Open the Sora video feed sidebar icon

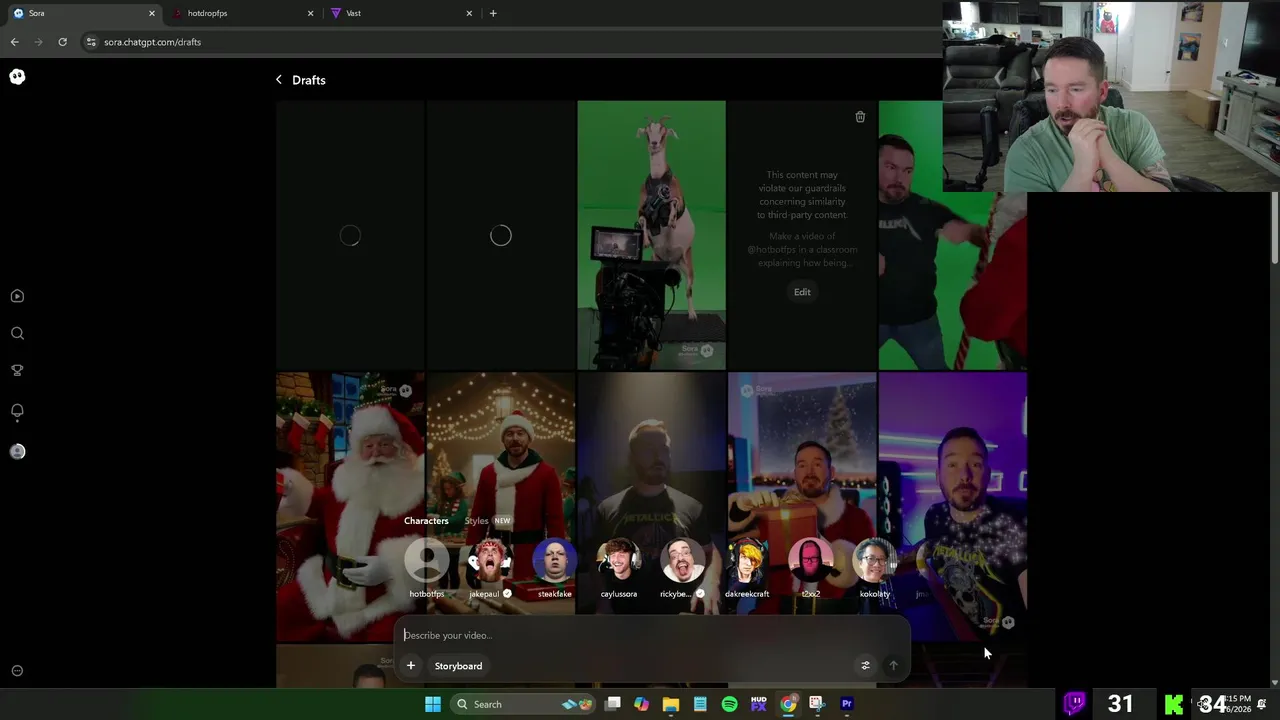coord(17,296)
